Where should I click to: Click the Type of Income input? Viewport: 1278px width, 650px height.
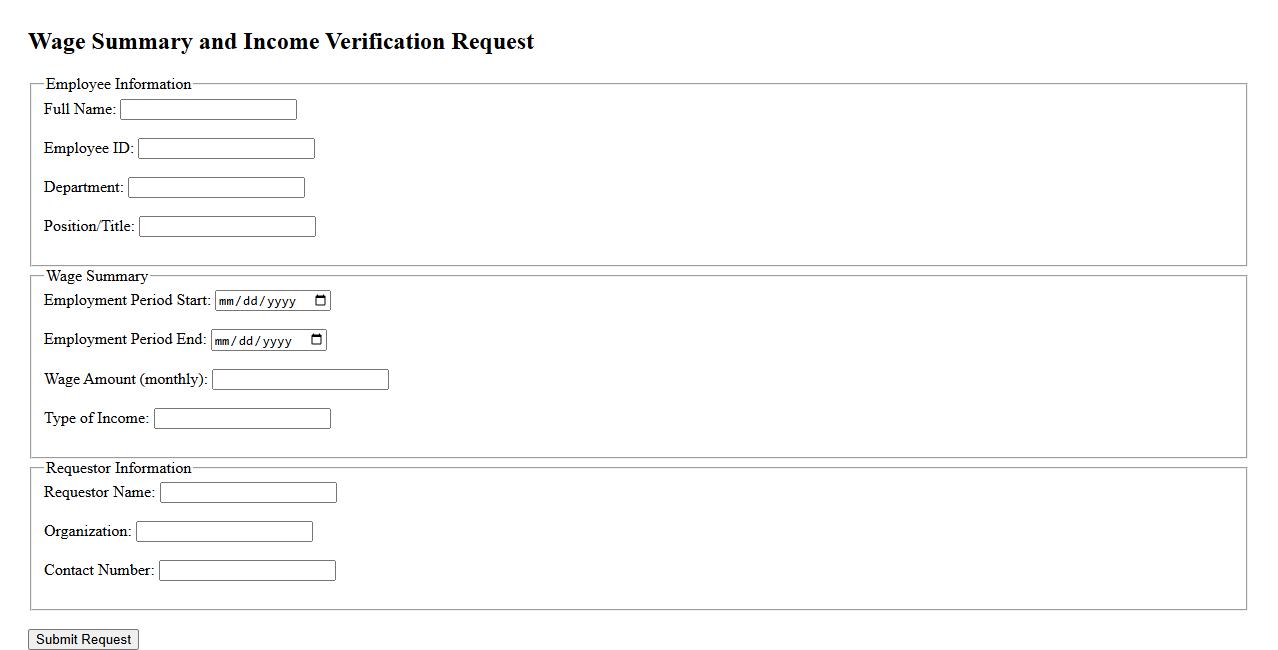click(242, 418)
